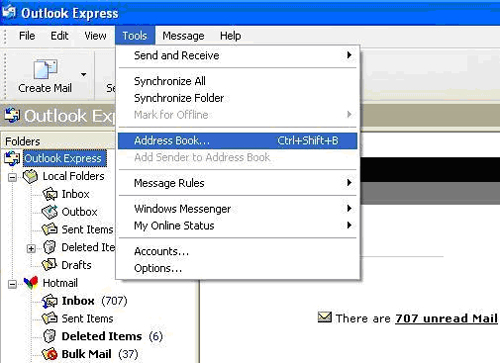Click the Hotmail Sent Items icon
Image resolution: width=500 pixels, height=363 pixels.
(x=50, y=318)
